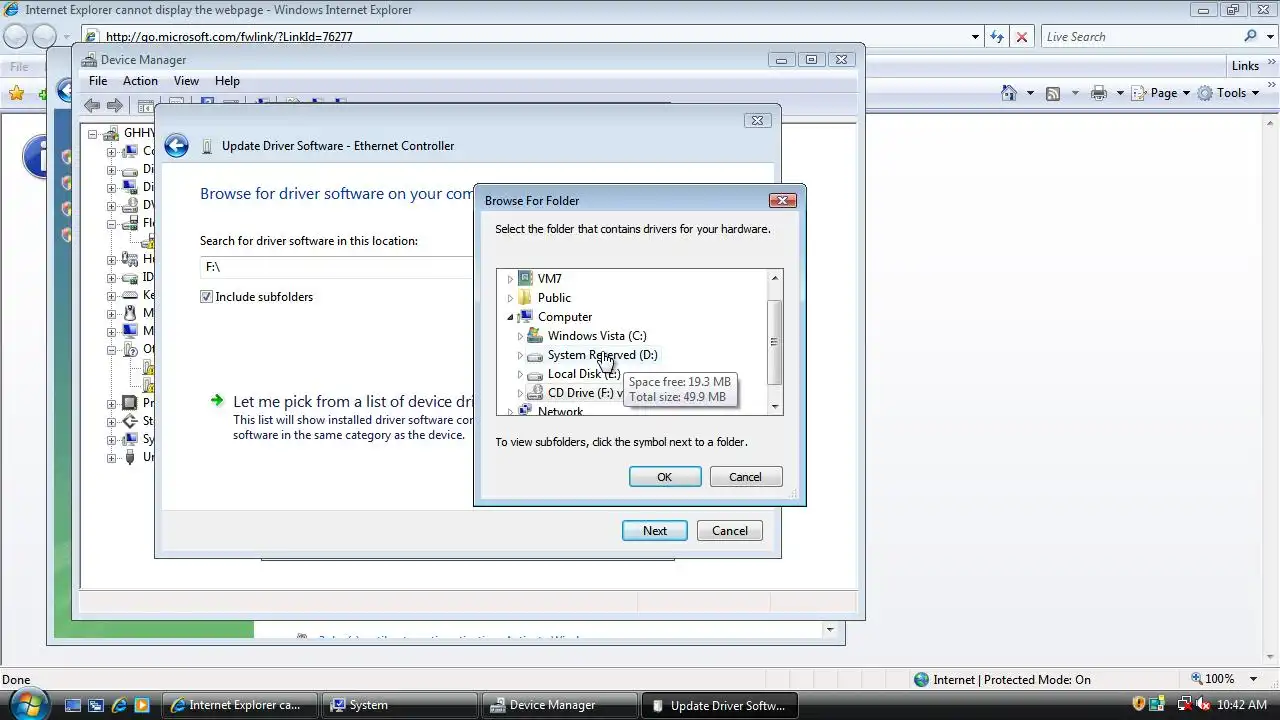
Task: Click the IE Favorites star icon
Action: [16, 93]
